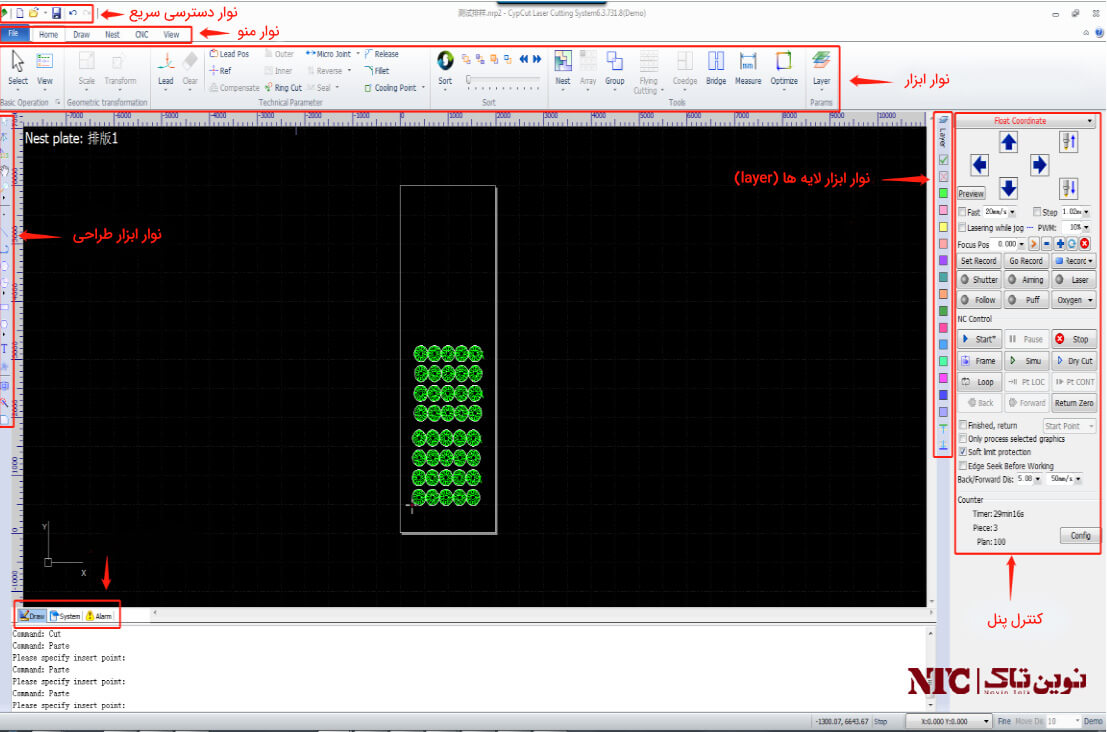This screenshot has height=732, width=1107.
Task: Select the yellow layer color swatch
Action: (943, 227)
